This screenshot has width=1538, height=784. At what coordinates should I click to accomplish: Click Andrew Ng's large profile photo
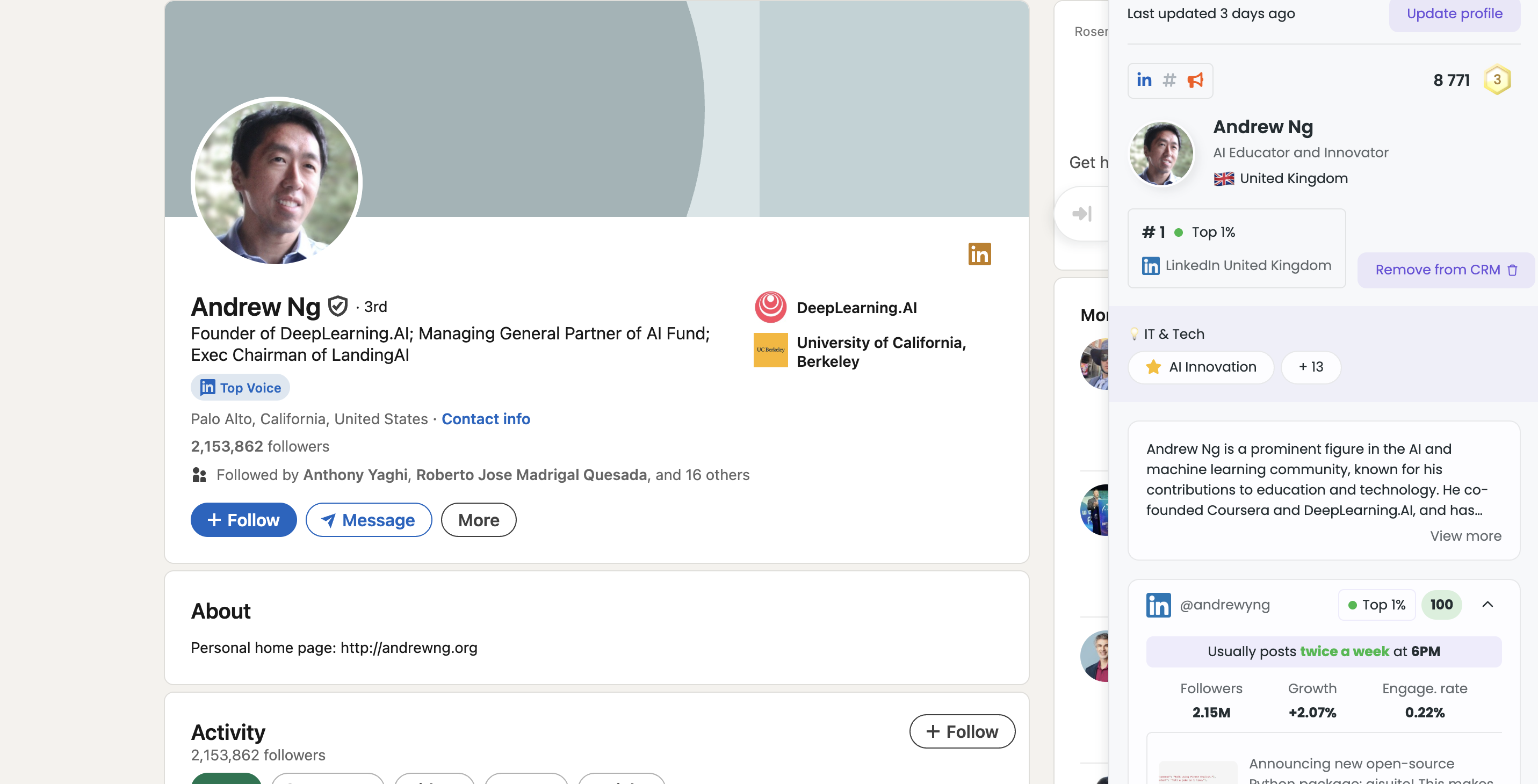pos(277,183)
